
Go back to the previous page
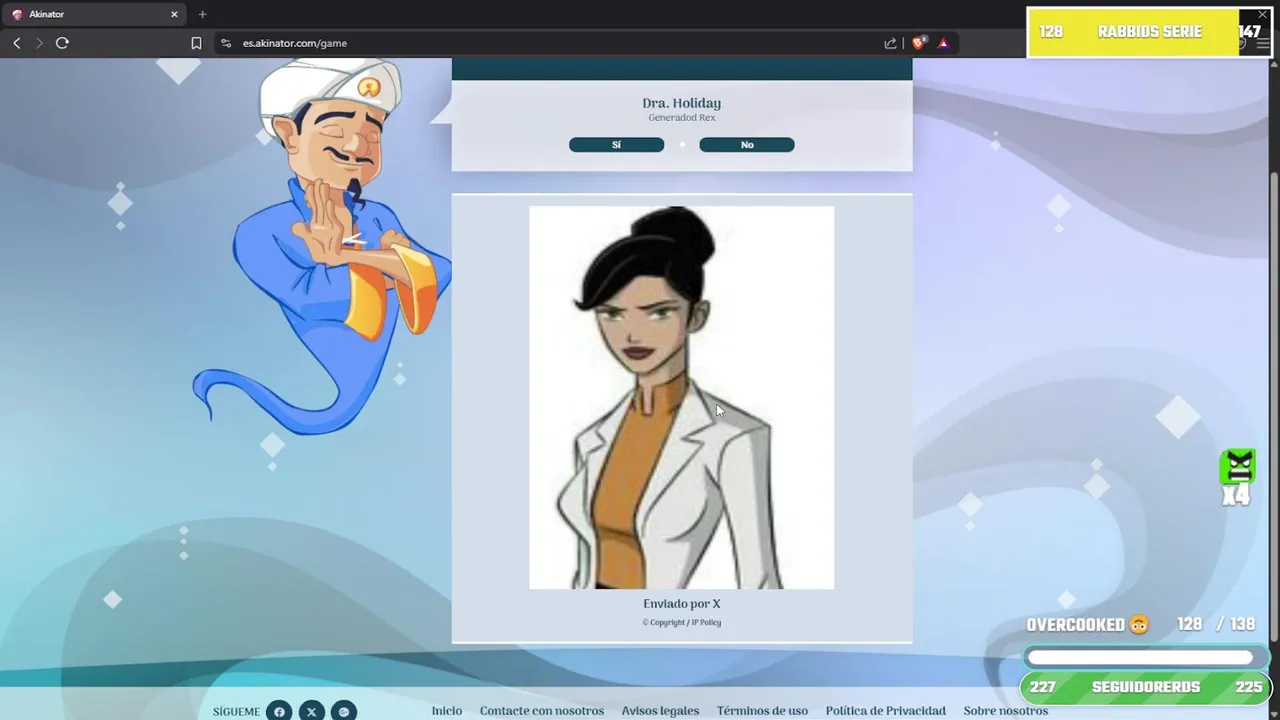tap(17, 43)
